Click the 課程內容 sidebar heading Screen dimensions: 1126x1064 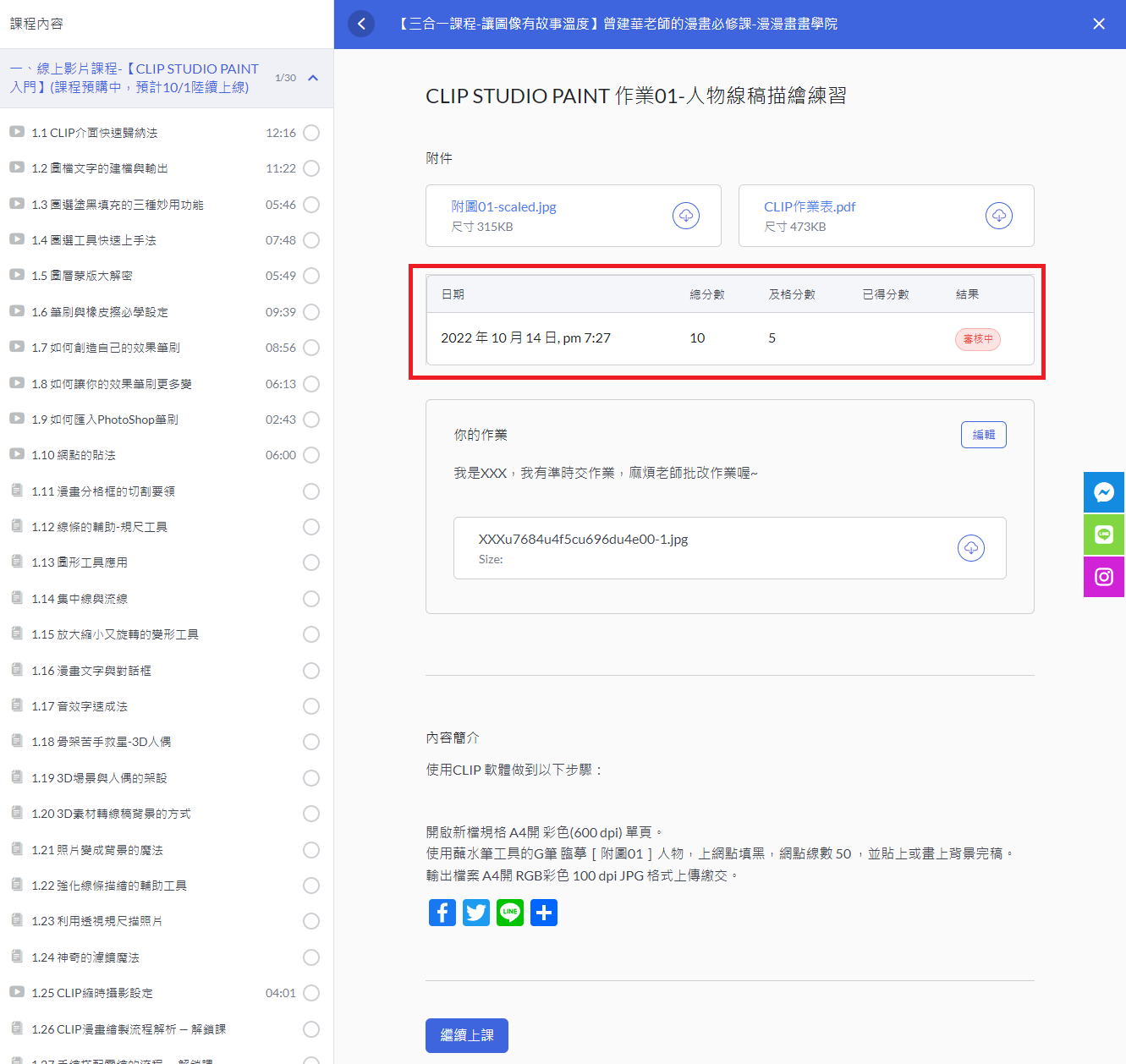36,24
